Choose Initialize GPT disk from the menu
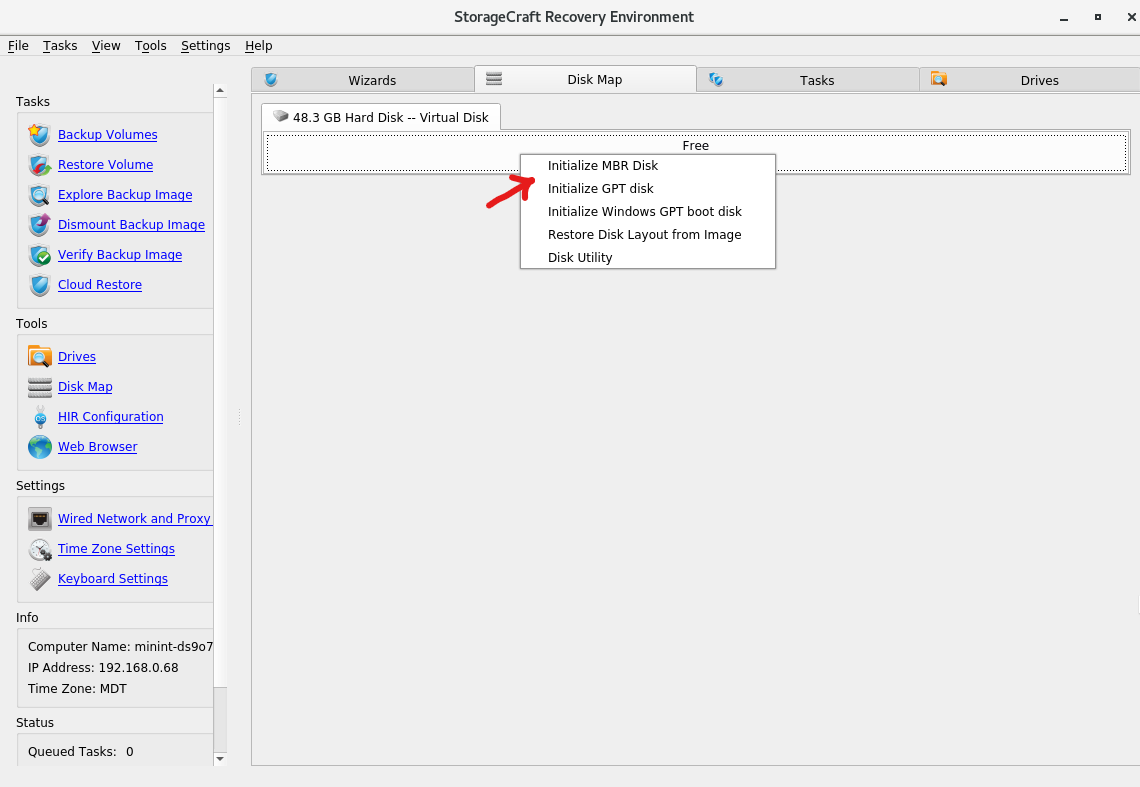 [x=600, y=188]
